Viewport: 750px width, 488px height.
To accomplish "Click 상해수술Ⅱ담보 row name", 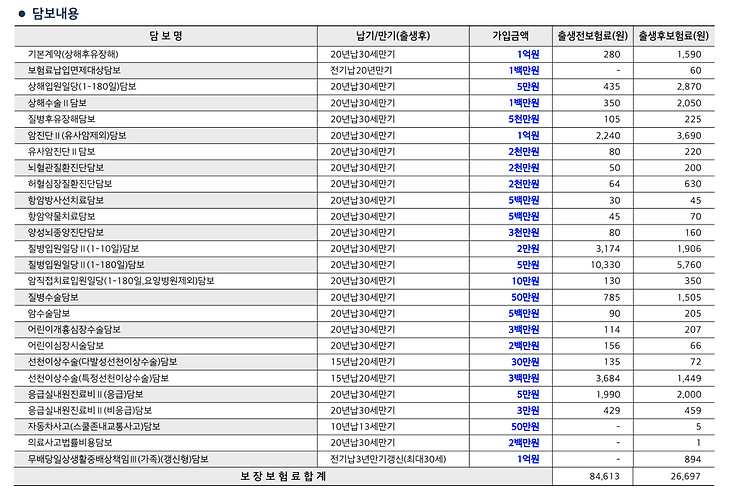I will click(57, 103).
